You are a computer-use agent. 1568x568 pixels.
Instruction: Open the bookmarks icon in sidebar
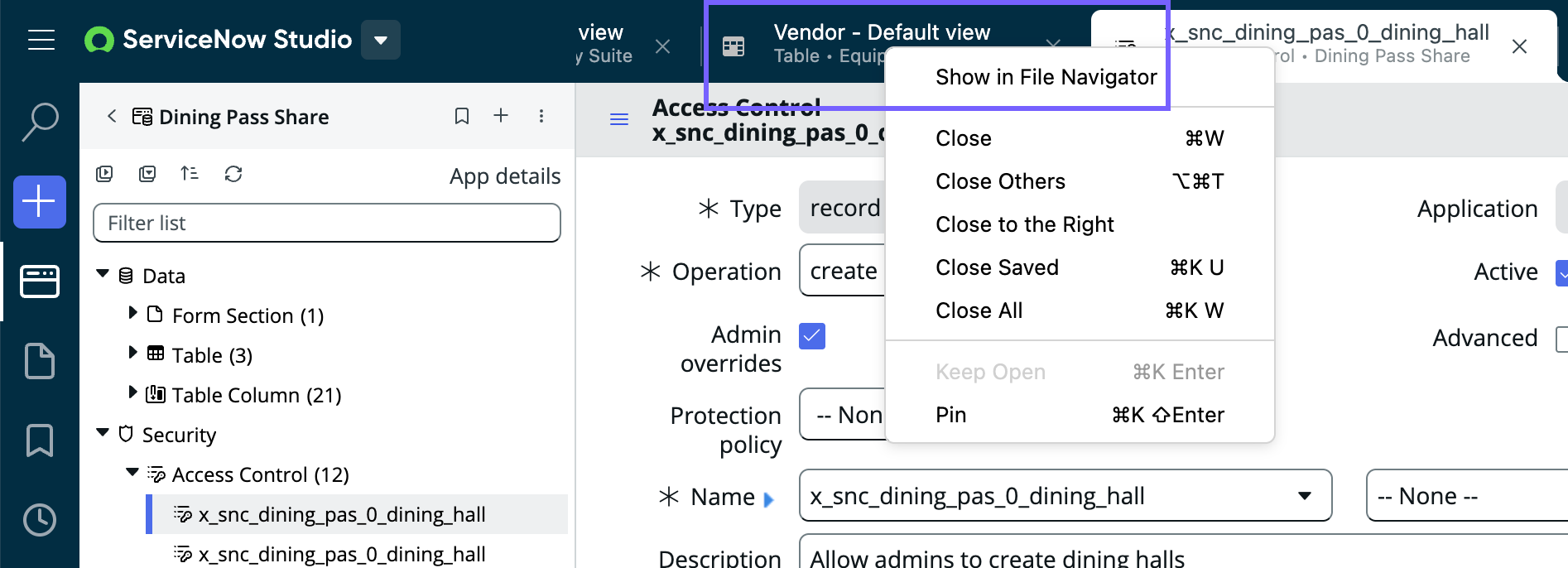[40, 440]
